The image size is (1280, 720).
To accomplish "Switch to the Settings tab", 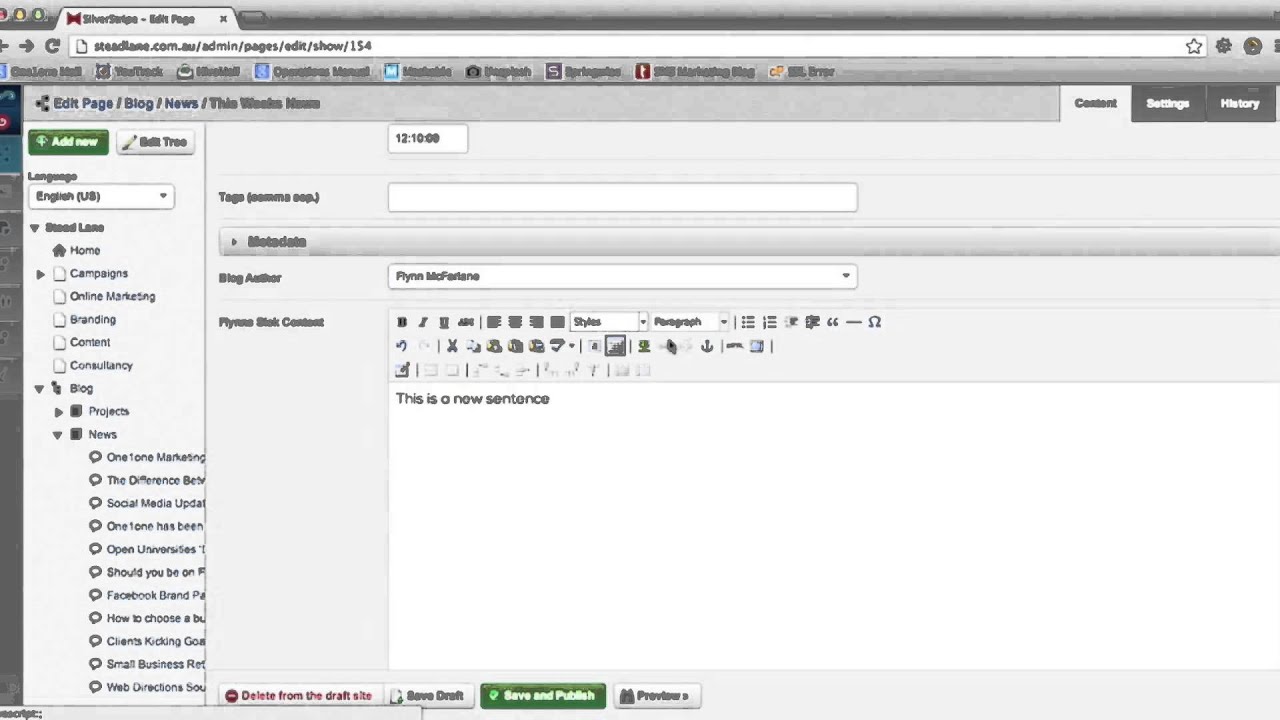I will (x=1167, y=103).
